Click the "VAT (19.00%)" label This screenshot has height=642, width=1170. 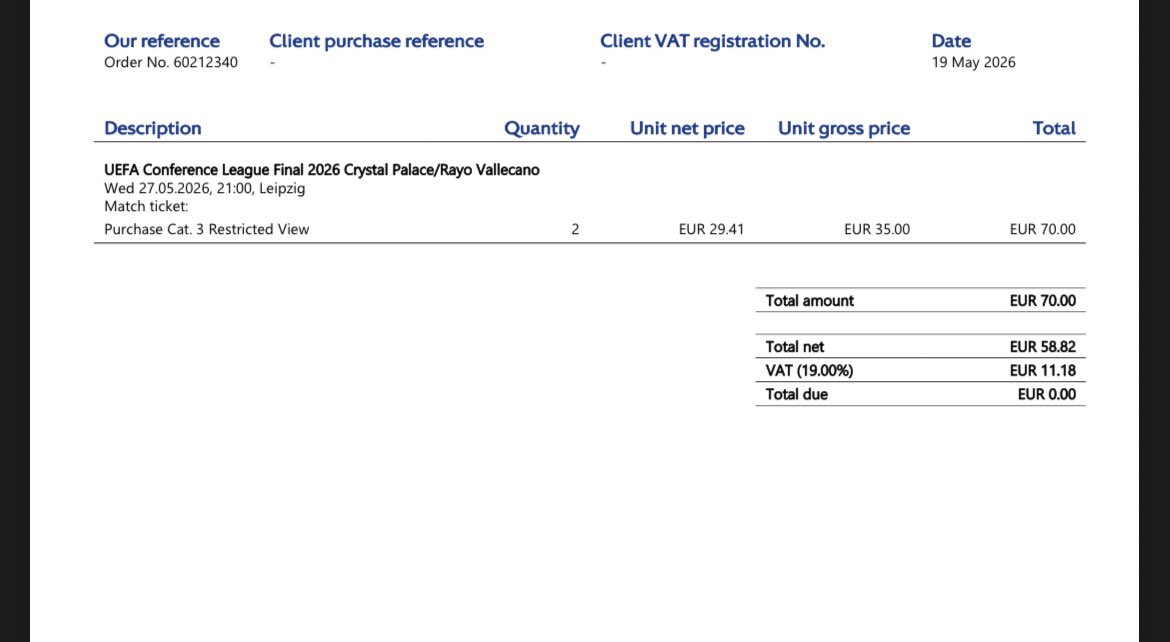pyautogui.click(x=809, y=371)
